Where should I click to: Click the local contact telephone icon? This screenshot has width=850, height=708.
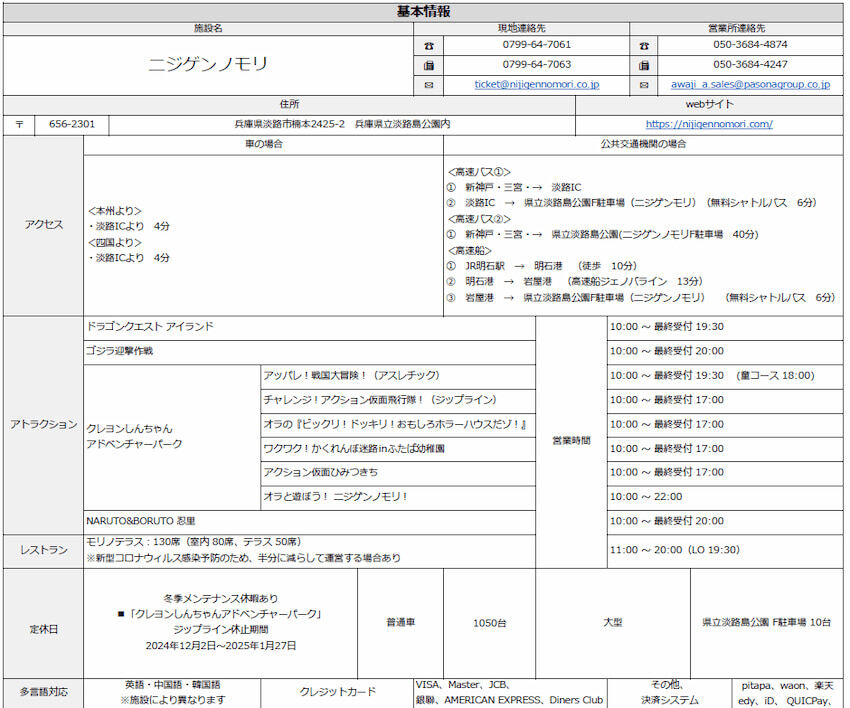coord(429,46)
